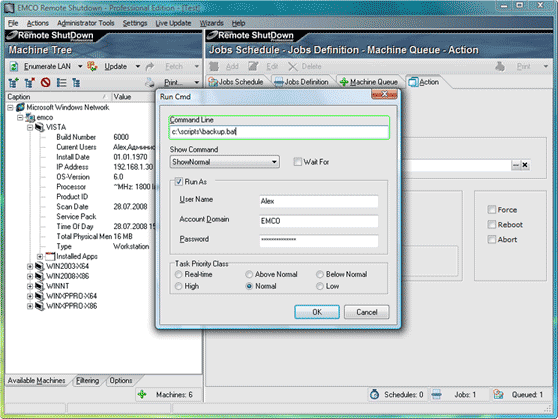Switch to Jobs Definition tab
The height and width of the screenshot is (419, 558).
coord(302,82)
